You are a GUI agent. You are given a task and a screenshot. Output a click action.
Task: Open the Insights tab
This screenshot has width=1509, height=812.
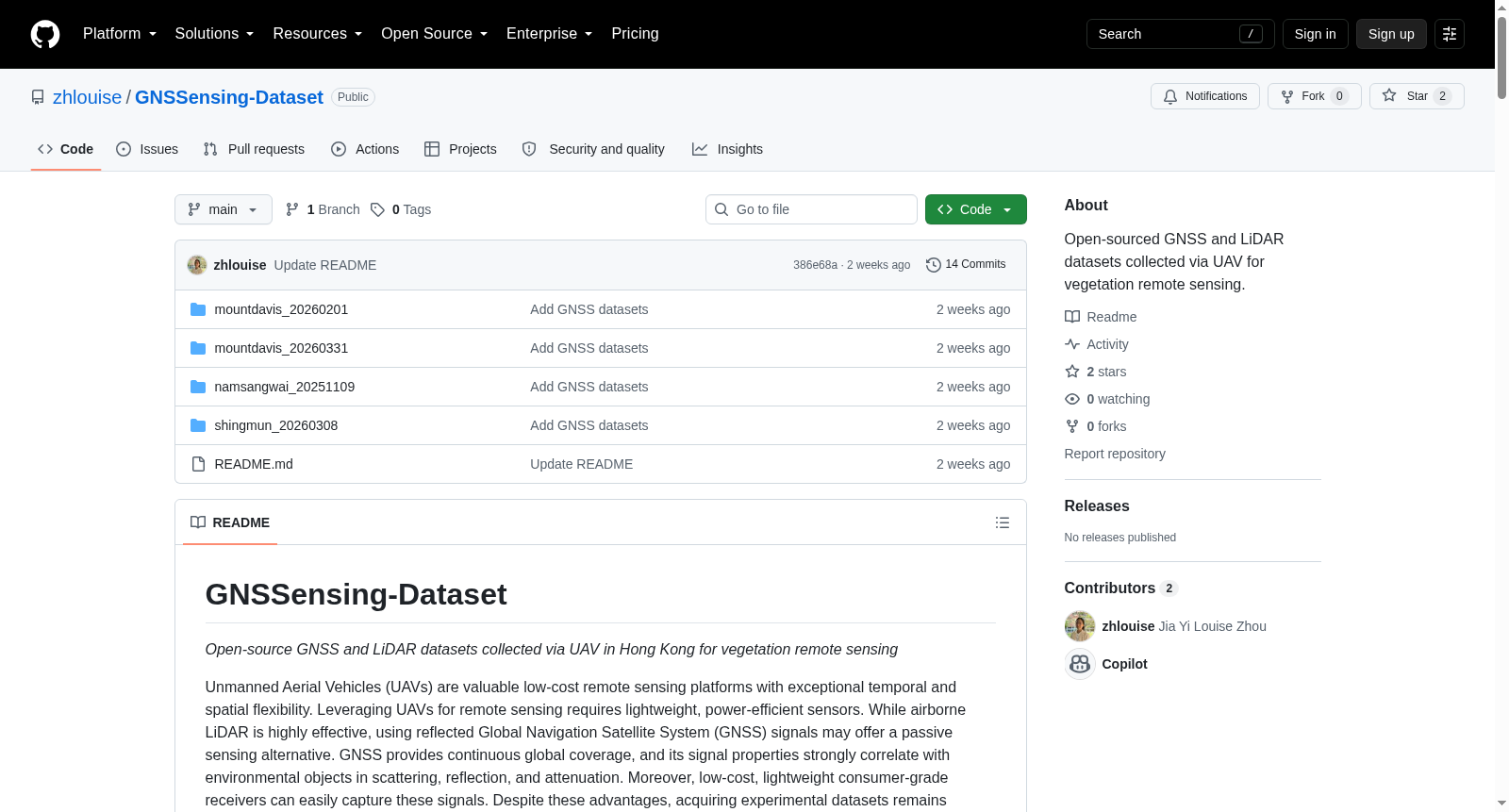[727, 149]
